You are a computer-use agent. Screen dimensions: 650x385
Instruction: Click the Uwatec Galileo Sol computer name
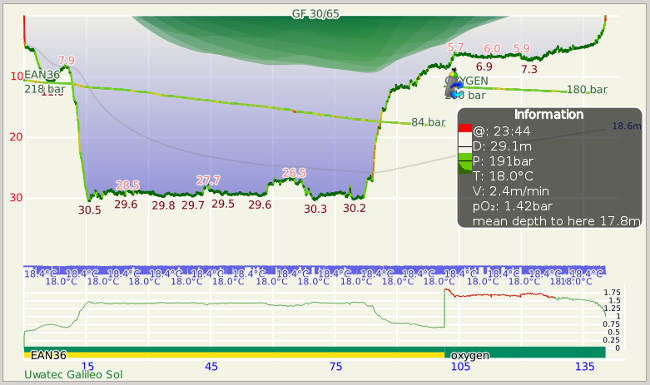click(x=73, y=375)
